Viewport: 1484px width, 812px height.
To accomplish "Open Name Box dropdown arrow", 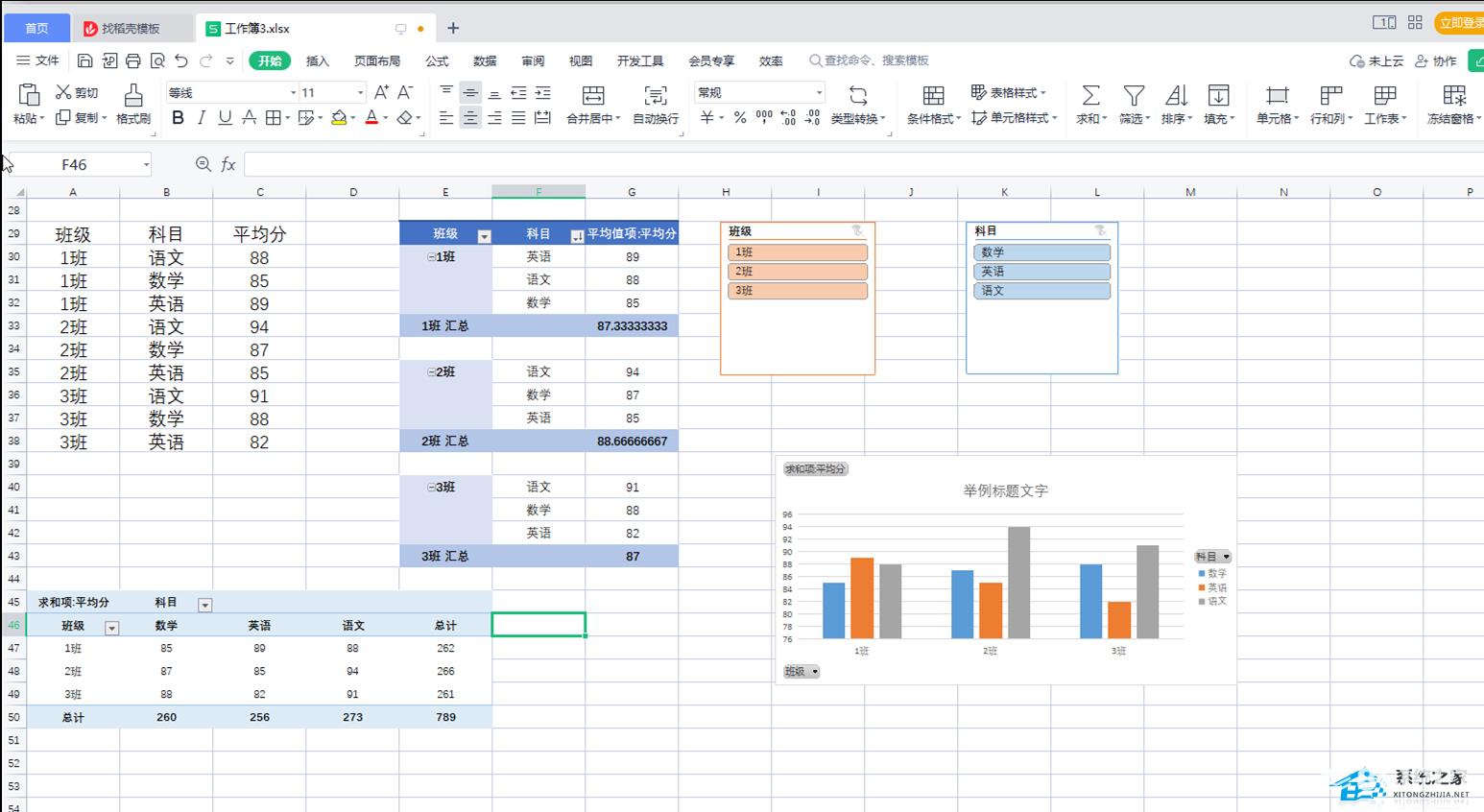I will coord(146,165).
